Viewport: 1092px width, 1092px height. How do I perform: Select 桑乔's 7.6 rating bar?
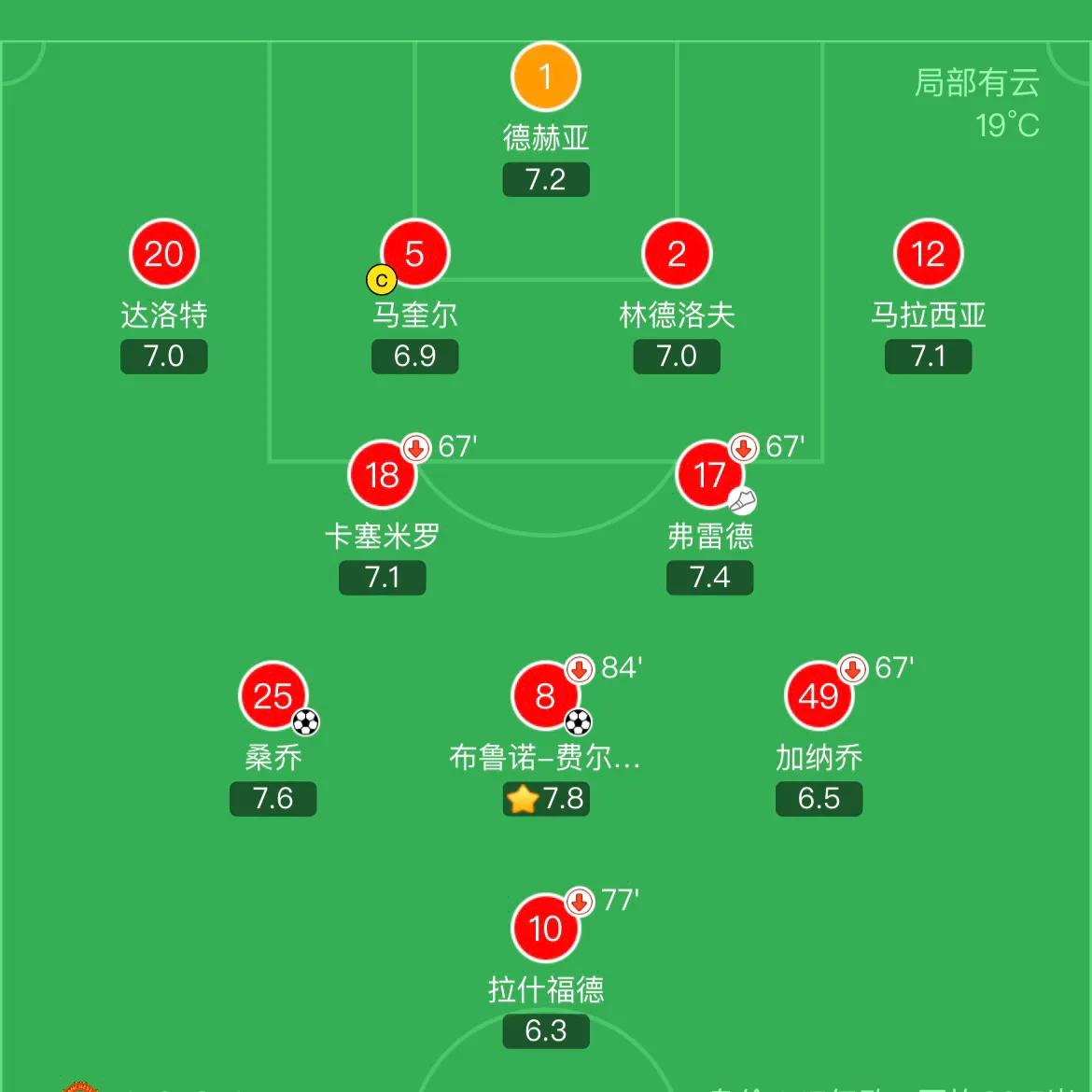[273, 798]
